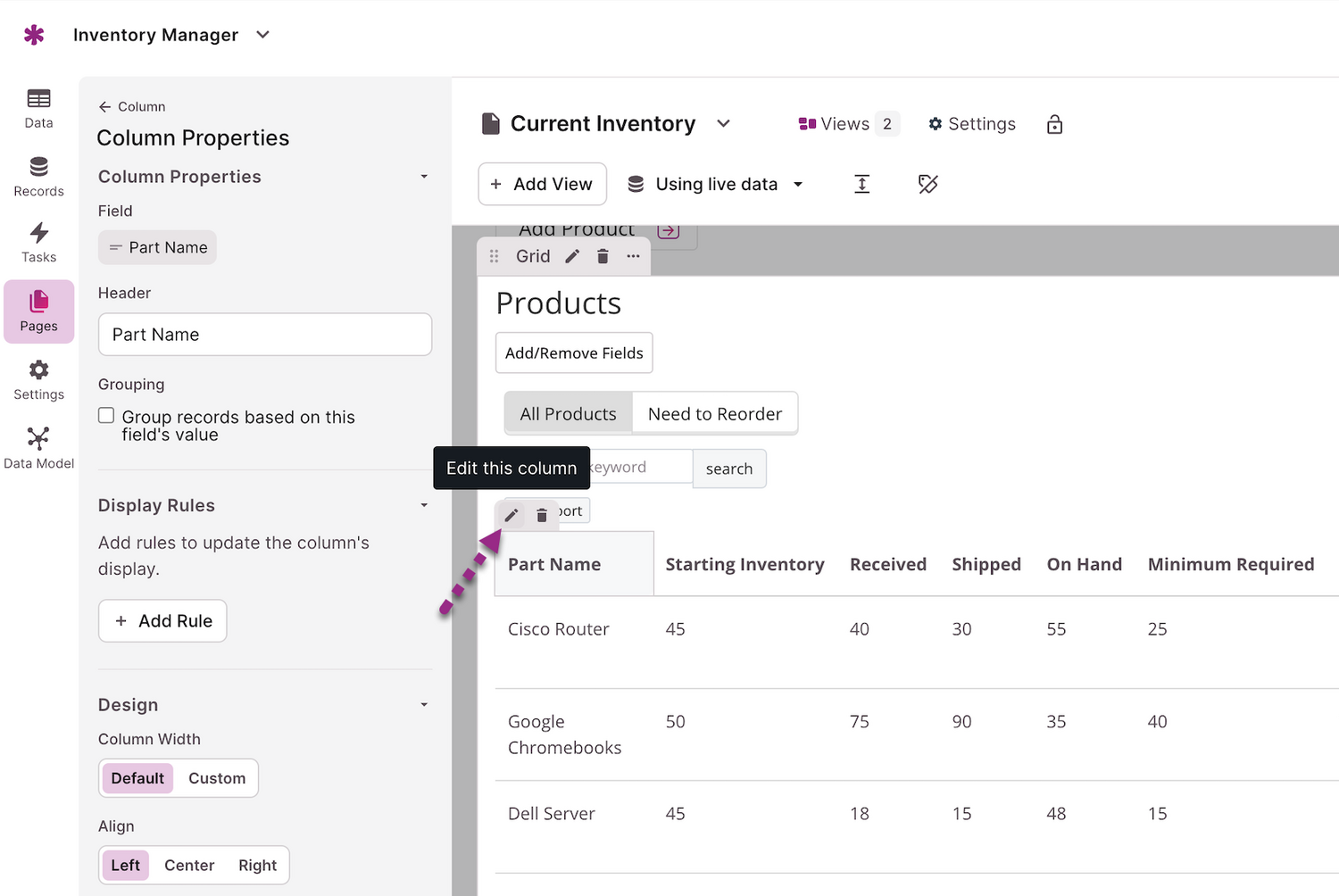Set column alignment to Center

pyautogui.click(x=189, y=866)
